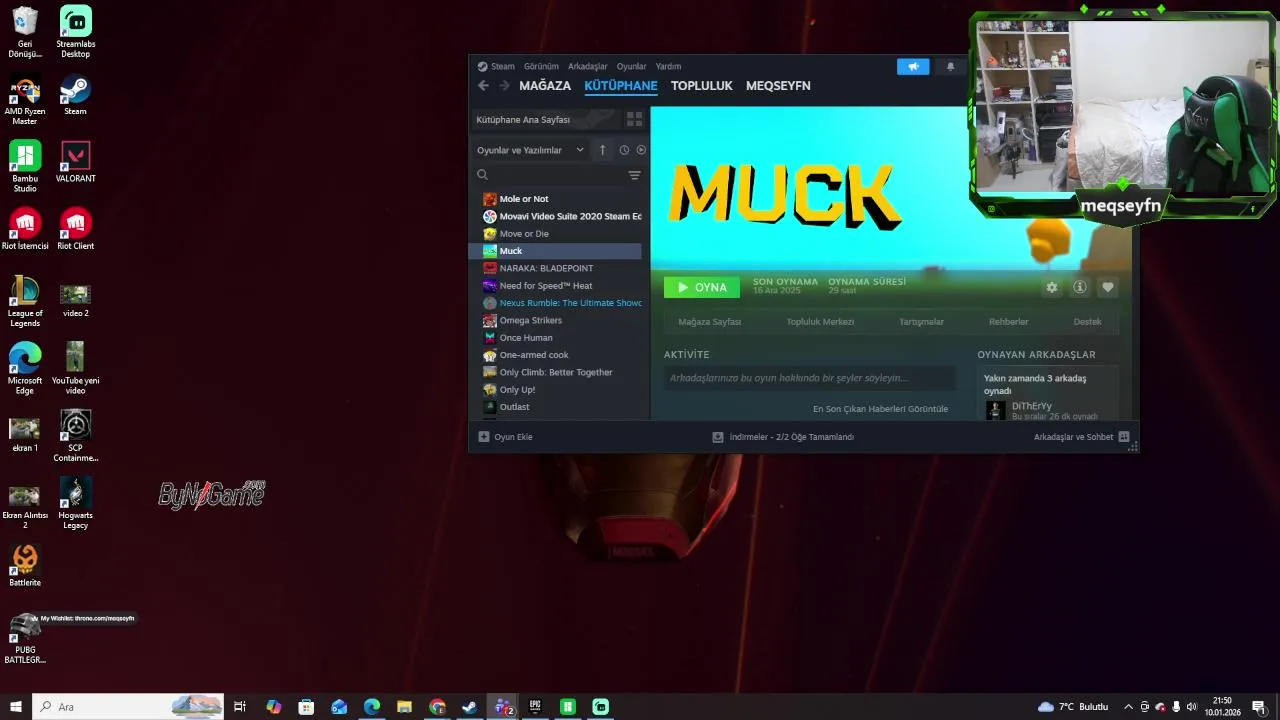Open the Steam announcements megaphone button
The width and height of the screenshot is (1280, 720).
tap(913, 67)
